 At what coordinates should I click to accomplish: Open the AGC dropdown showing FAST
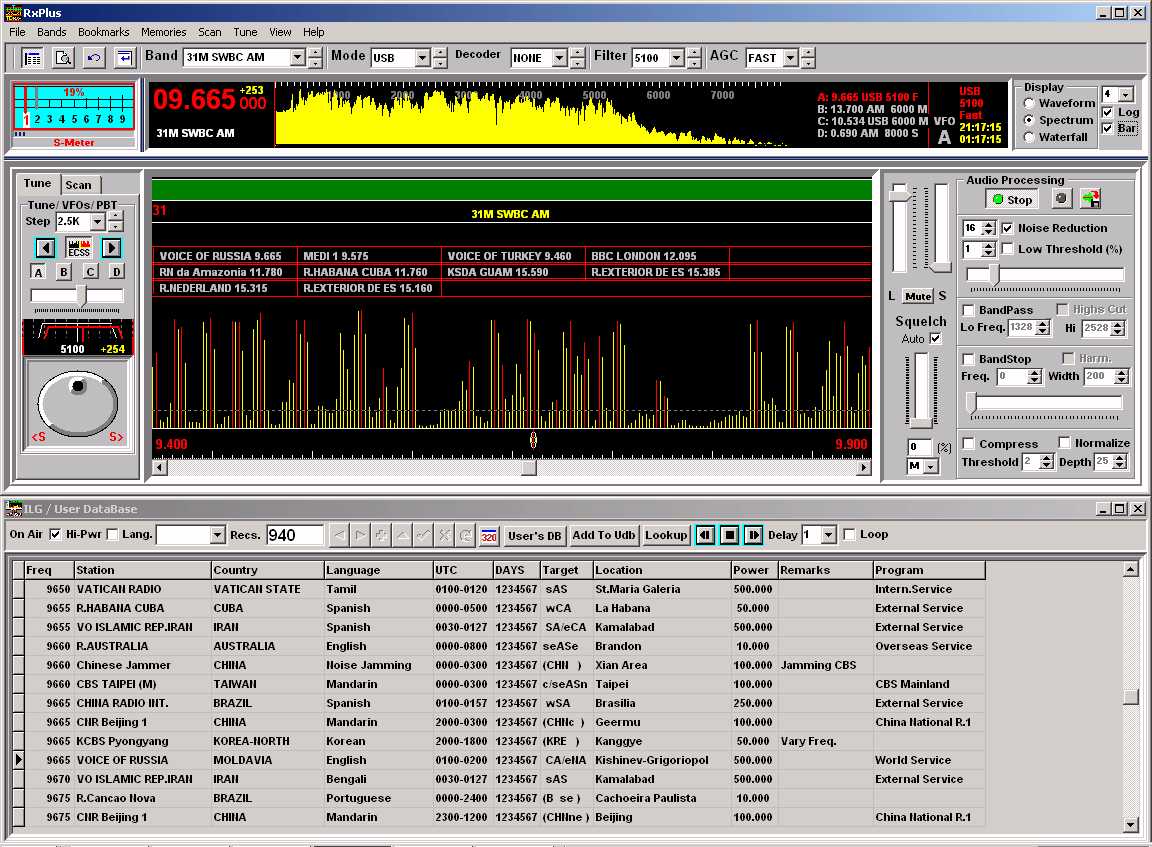point(790,58)
